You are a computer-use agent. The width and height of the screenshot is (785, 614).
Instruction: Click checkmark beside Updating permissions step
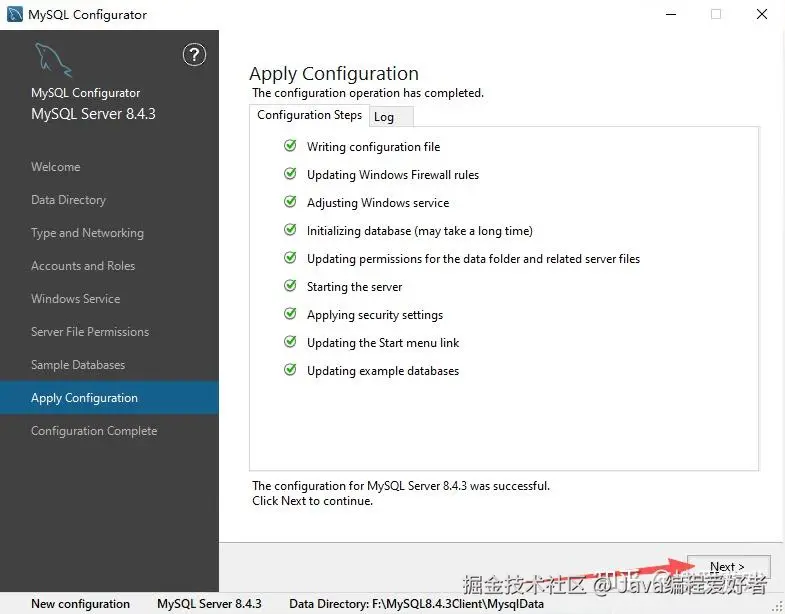click(x=290, y=258)
